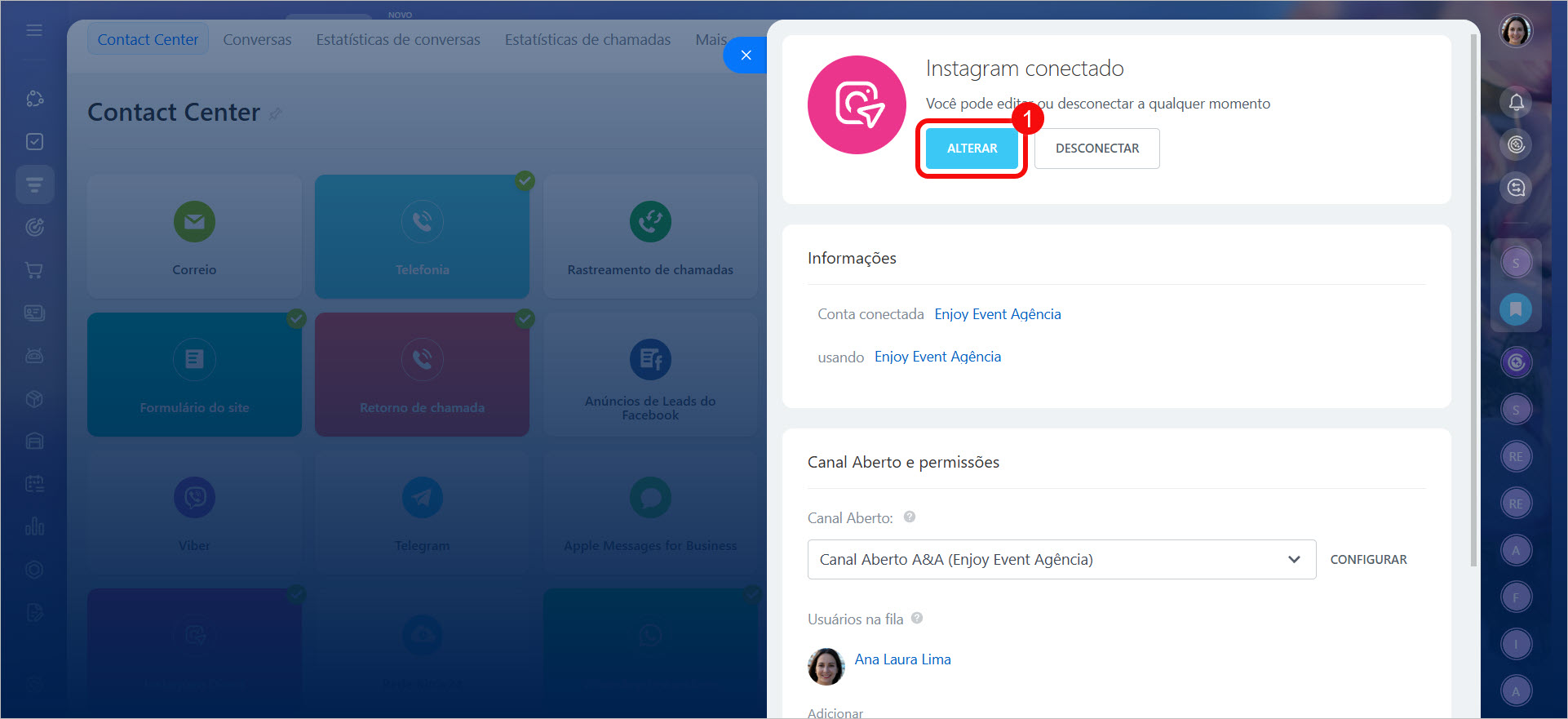Click the Correio mail tile
This screenshot has width=1568, height=719.
(194, 237)
